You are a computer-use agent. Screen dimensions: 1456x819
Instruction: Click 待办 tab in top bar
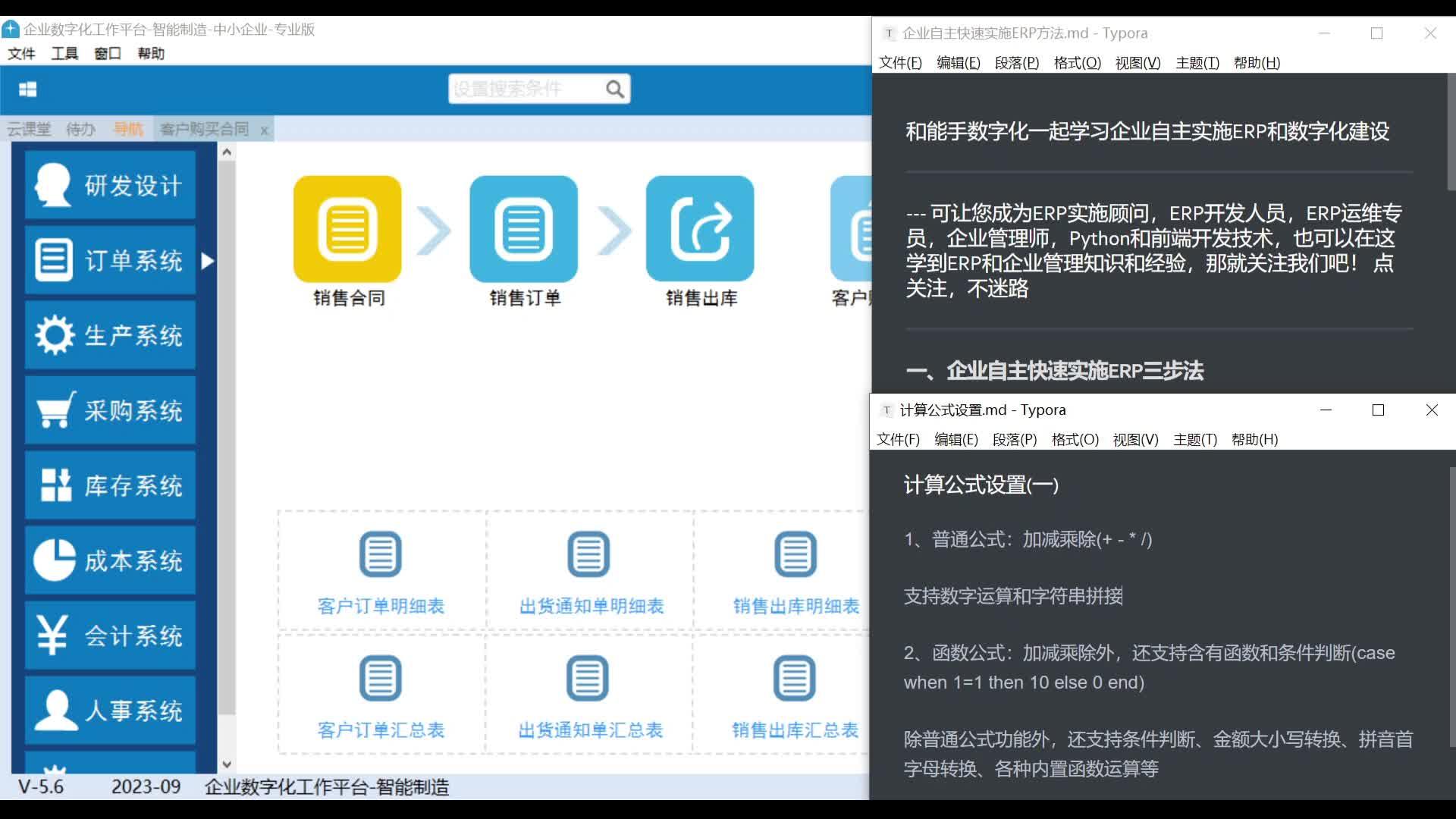click(x=83, y=128)
